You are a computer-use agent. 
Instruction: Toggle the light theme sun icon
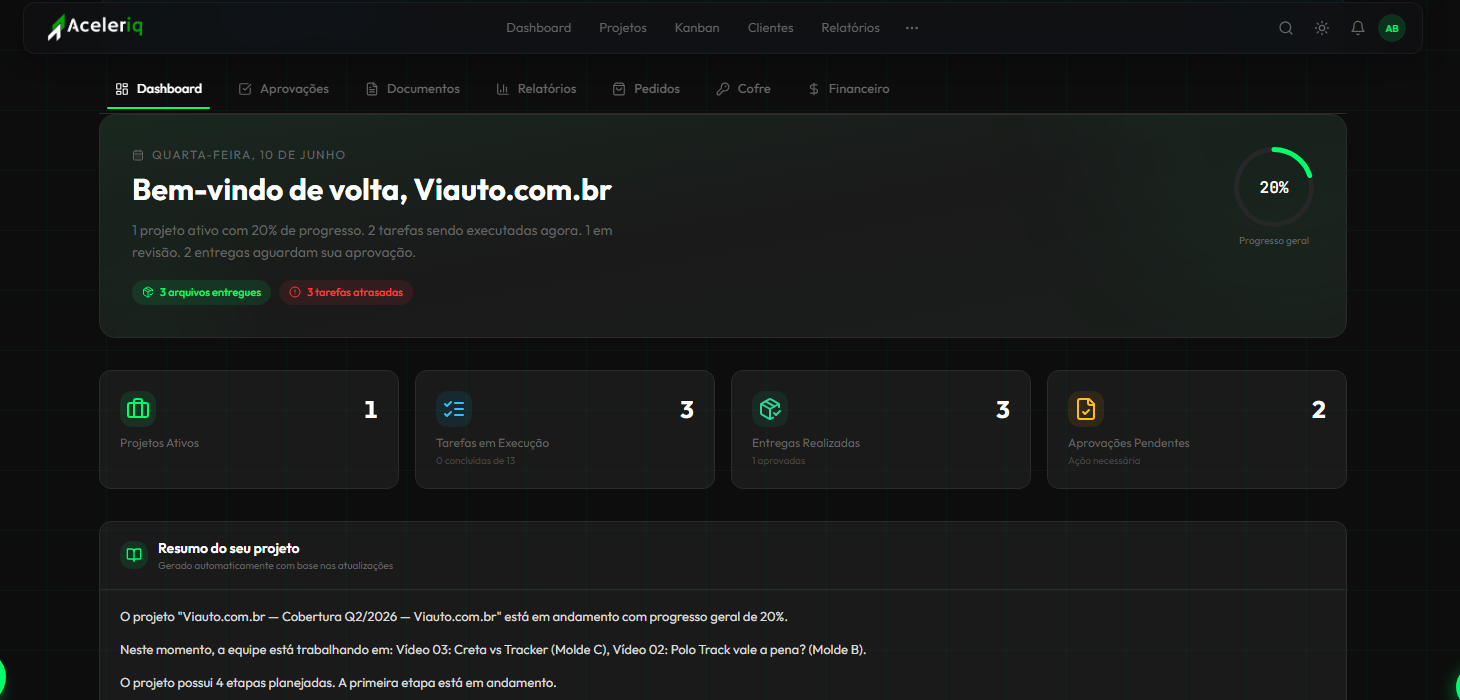pyautogui.click(x=1322, y=28)
